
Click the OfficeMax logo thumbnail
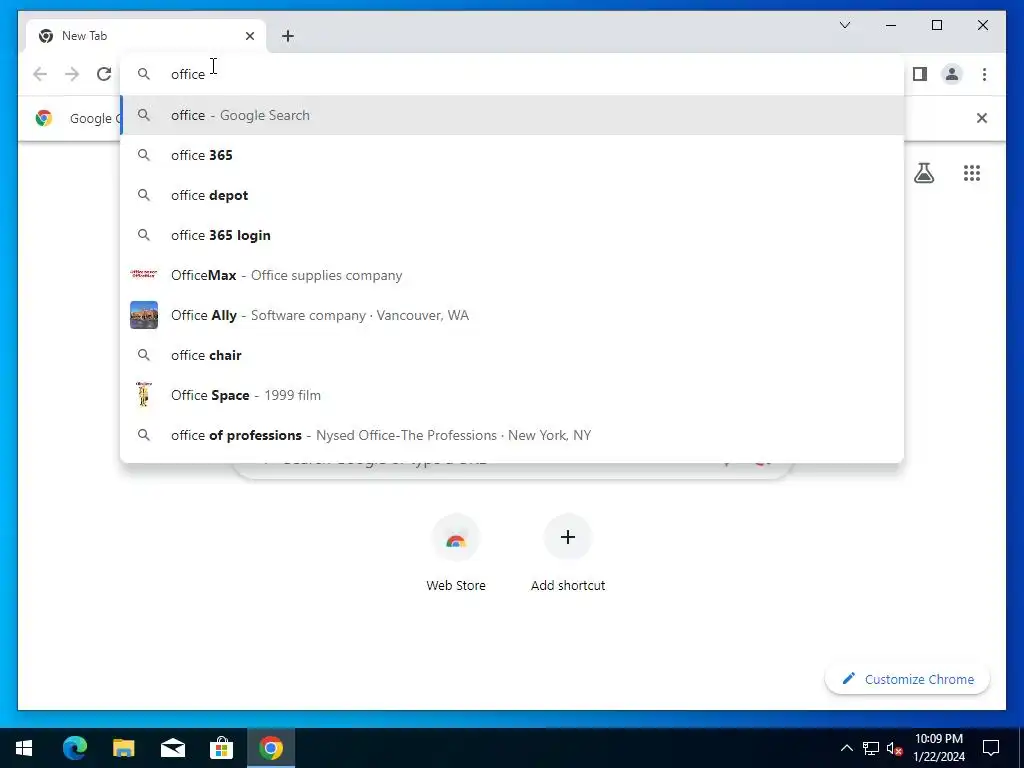click(144, 274)
